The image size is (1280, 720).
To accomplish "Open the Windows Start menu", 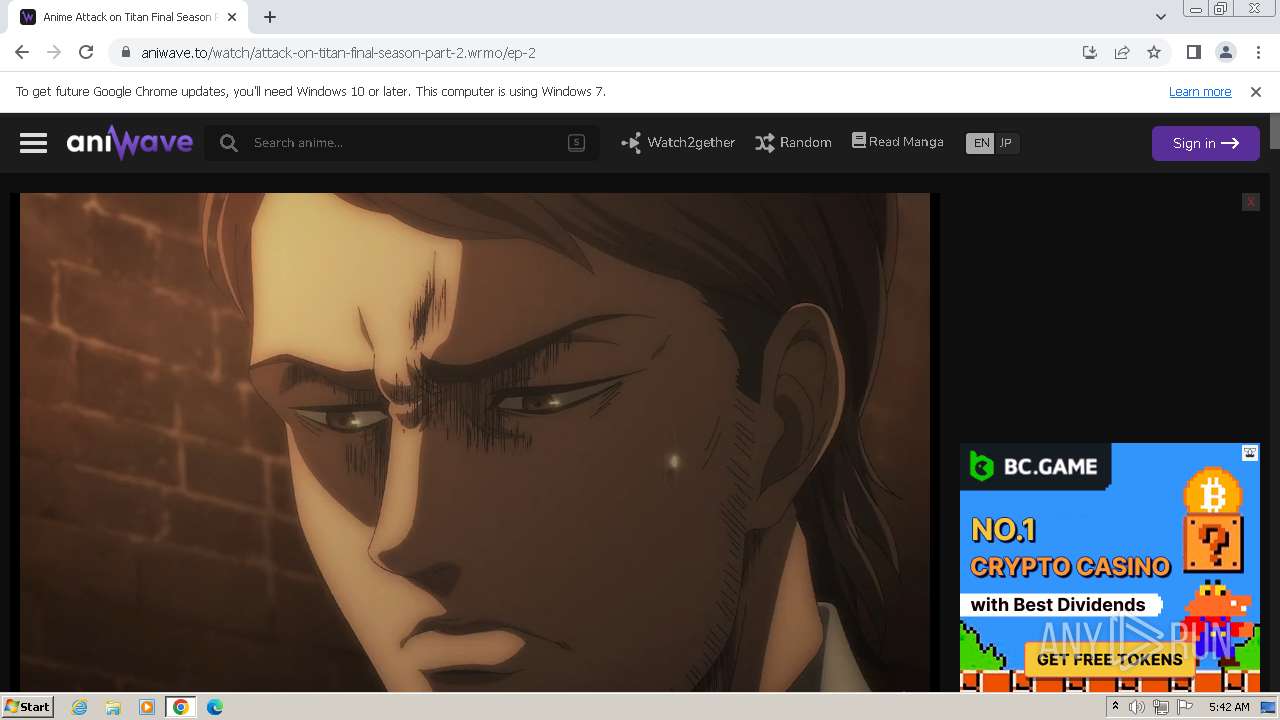I will (x=27, y=706).
